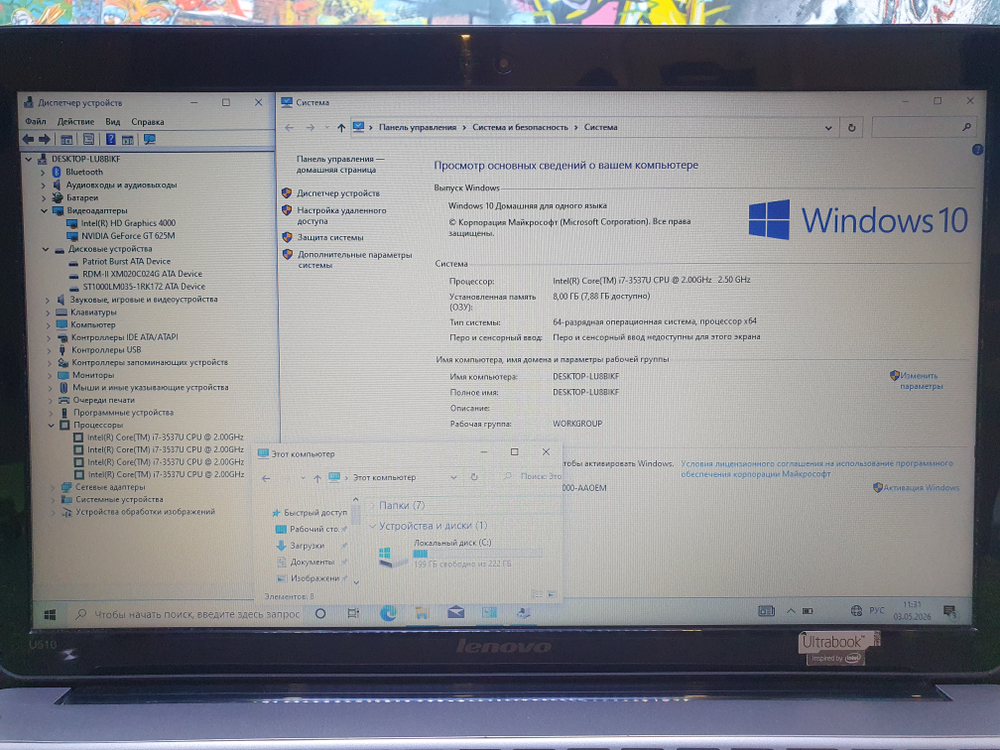Select Устройства обработки изображений category
Screen dimensions: 1000x750
pyautogui.click(x=145, y=512)
